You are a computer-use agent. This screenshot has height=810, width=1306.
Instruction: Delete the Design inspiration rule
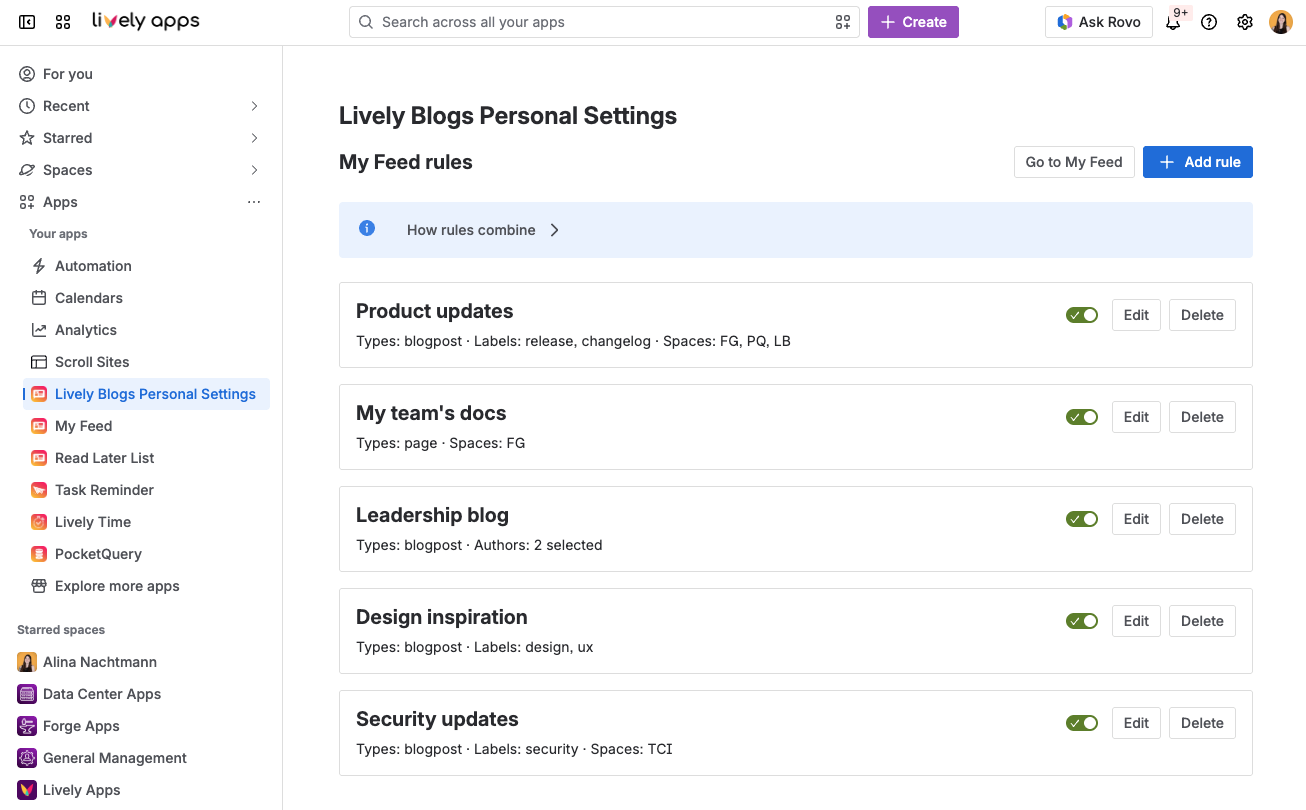tap(1202, 621)
